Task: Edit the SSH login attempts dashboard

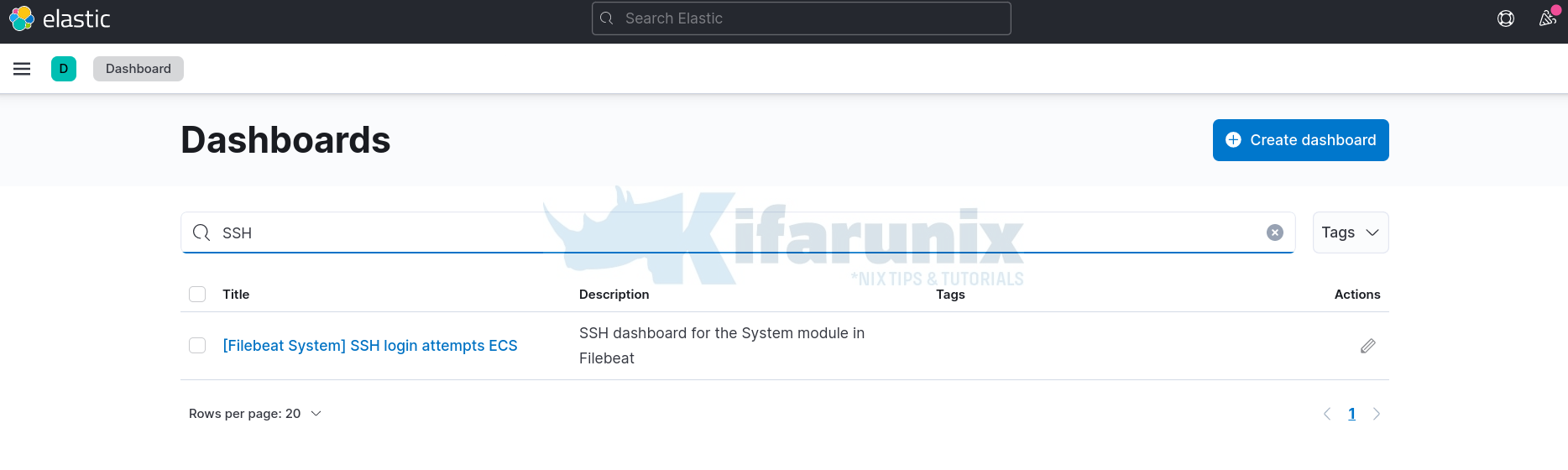Action: click(x=1368, y=346)
